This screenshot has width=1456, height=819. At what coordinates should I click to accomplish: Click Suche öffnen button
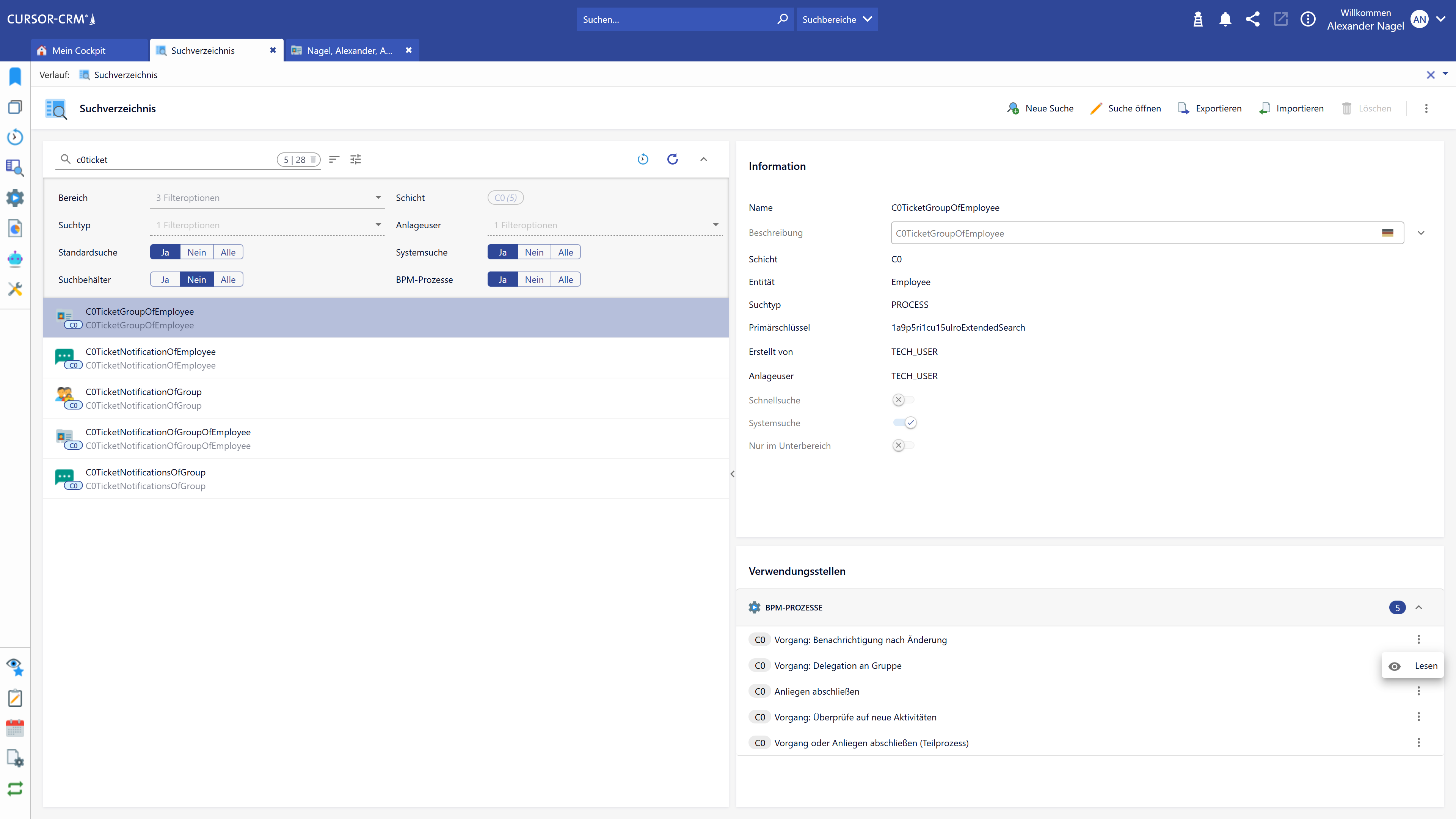(1125, 108)
